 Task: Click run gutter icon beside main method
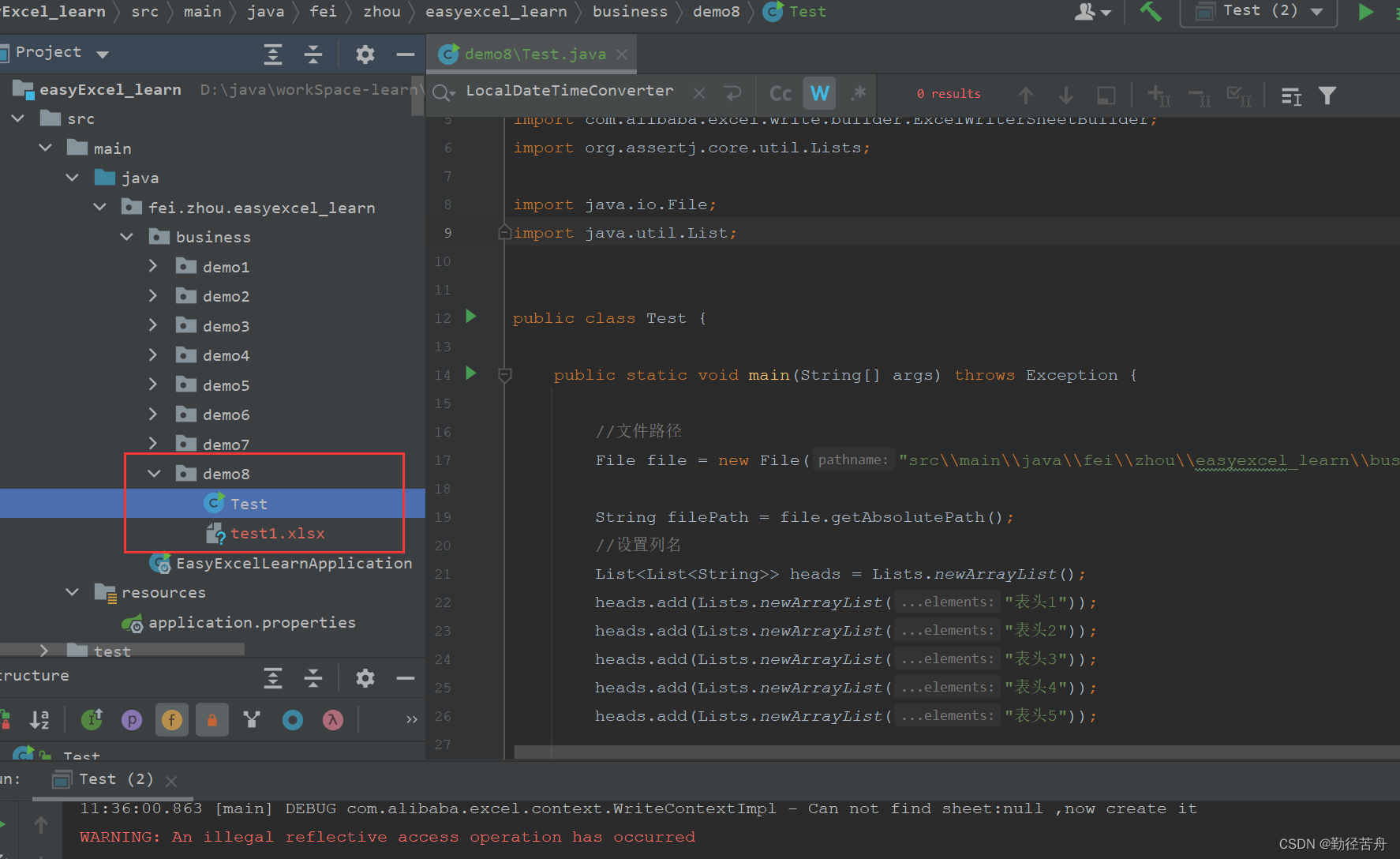(x=471, y=373)
